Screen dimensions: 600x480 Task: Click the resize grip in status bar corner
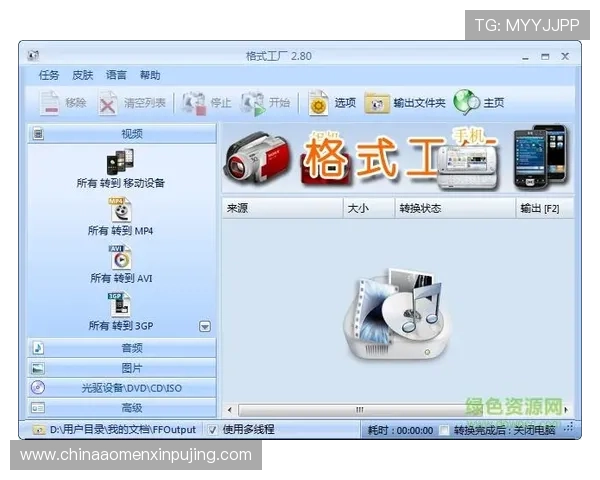(569, 427)
